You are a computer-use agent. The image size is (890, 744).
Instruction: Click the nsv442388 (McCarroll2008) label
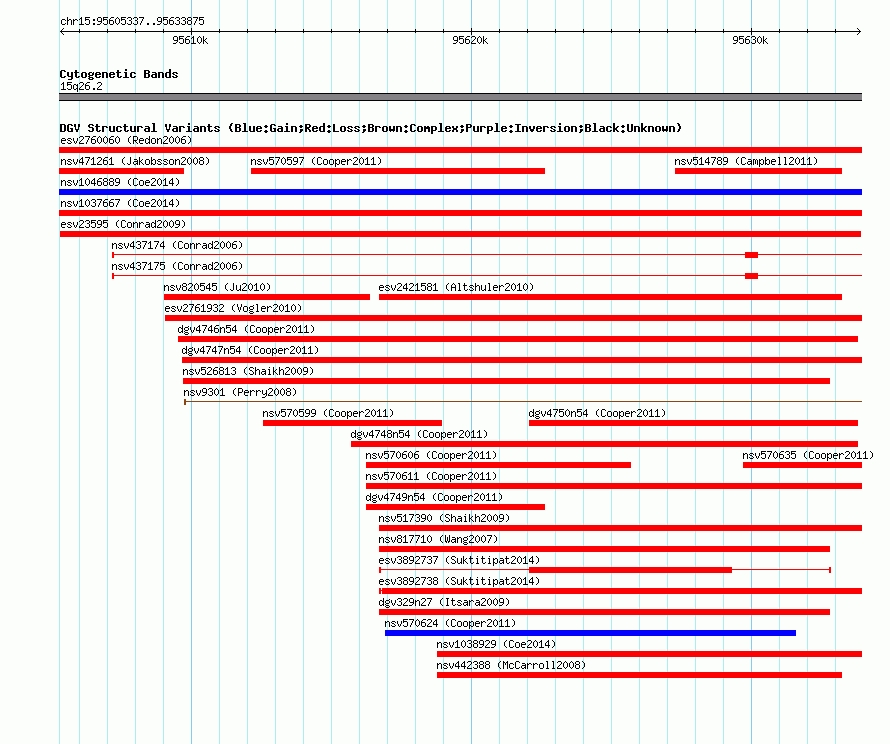tap(511, 665)
